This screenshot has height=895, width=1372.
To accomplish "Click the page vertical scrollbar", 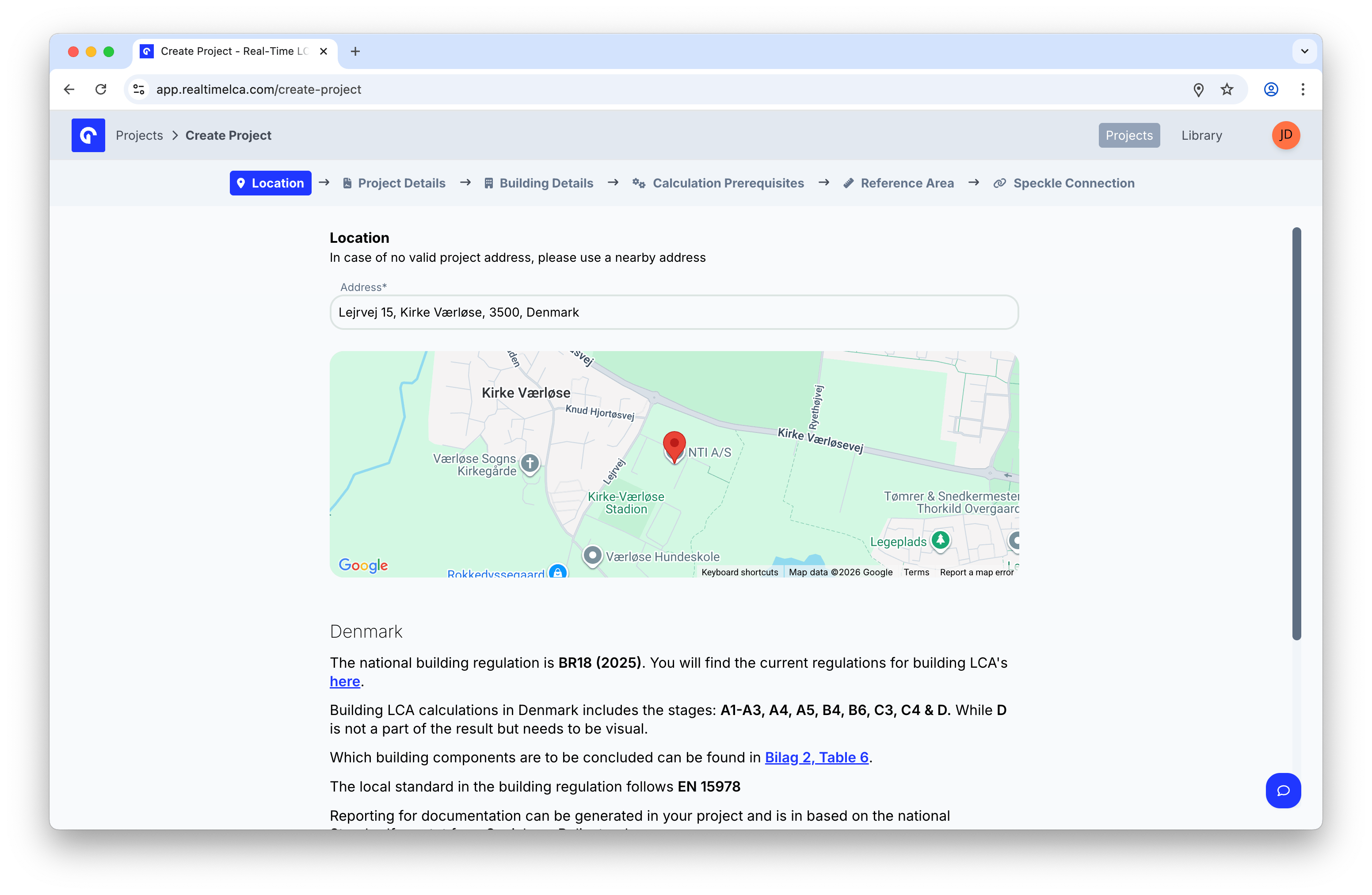I will click(1296, 434).
